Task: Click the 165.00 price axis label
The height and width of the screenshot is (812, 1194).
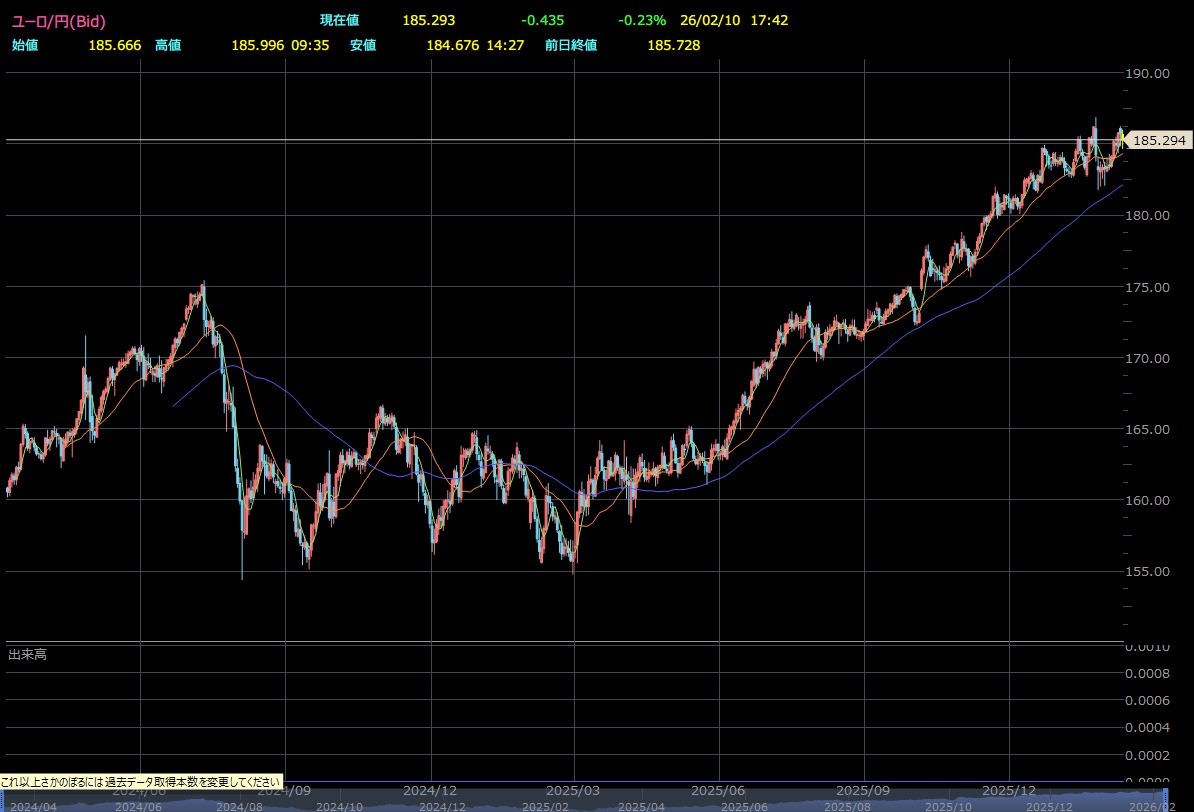Action: (1148, 430)
